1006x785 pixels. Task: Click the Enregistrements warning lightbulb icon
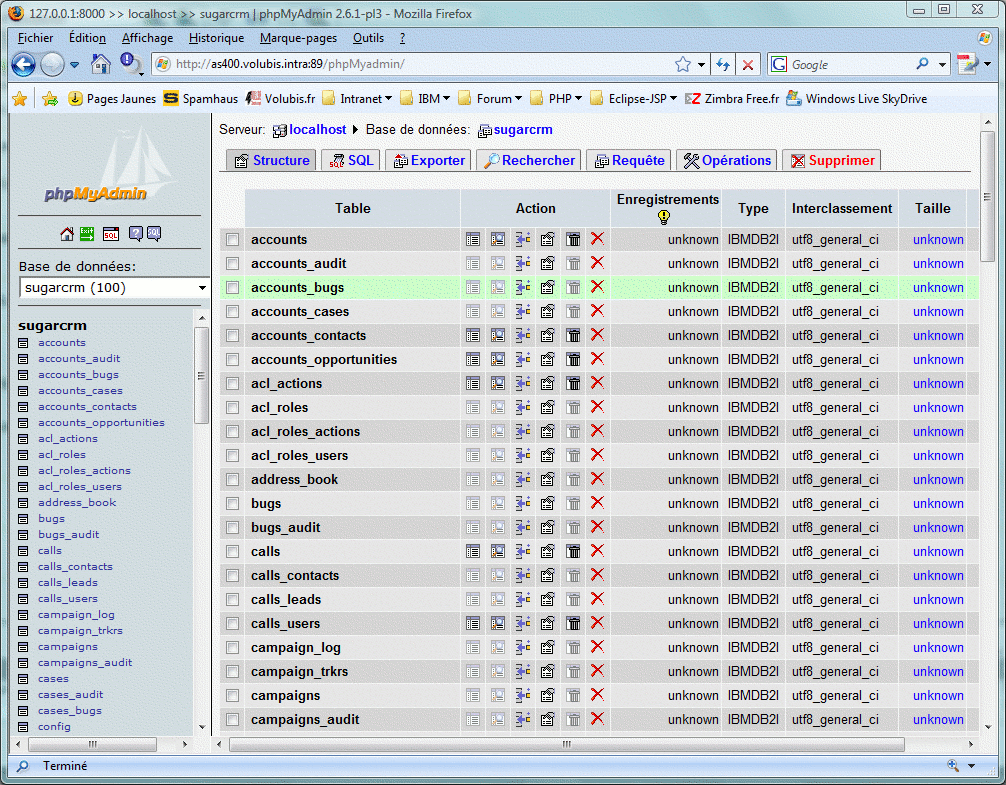point(664,217)
